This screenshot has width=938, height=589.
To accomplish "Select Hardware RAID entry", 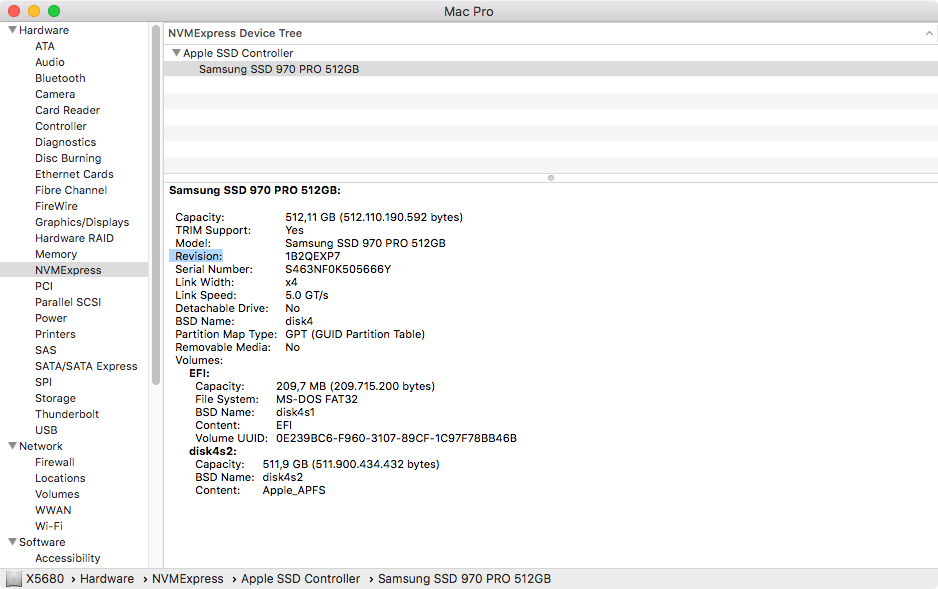I will pos(74,238).
